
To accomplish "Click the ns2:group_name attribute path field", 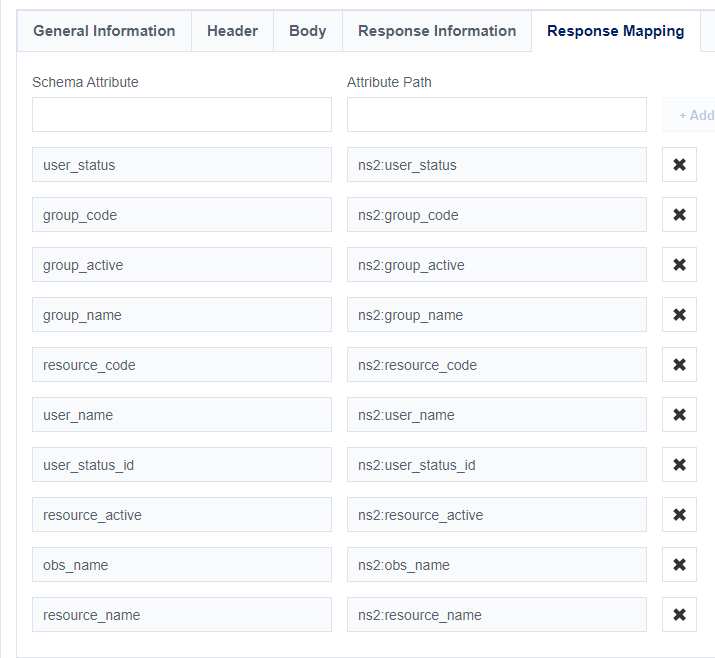I will tap(496, 315).
